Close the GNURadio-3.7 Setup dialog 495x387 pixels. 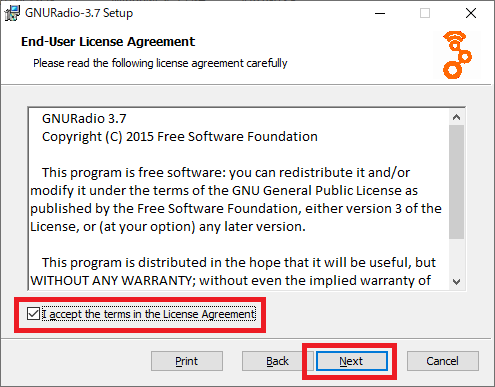[471, 13]
